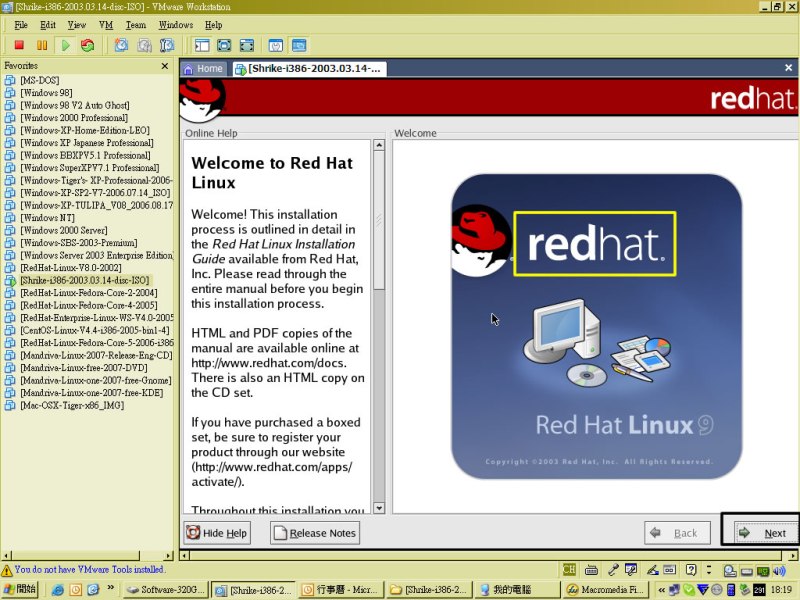Switch to Software-320G taskbar button
Viewport: 800px width, 600px height.
coord(166,590)
